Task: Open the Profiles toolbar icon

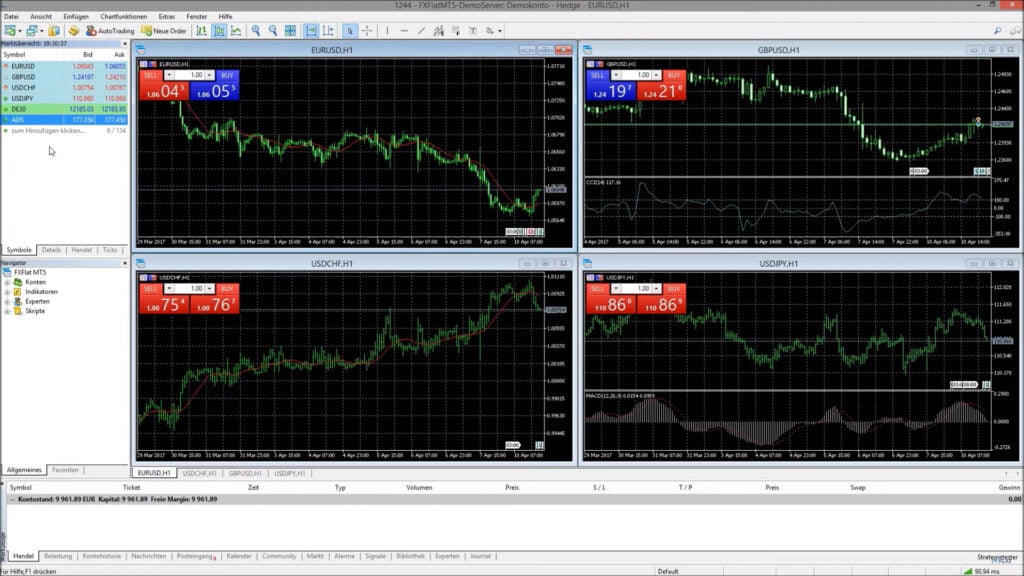Action: click(x=31, y=31)
